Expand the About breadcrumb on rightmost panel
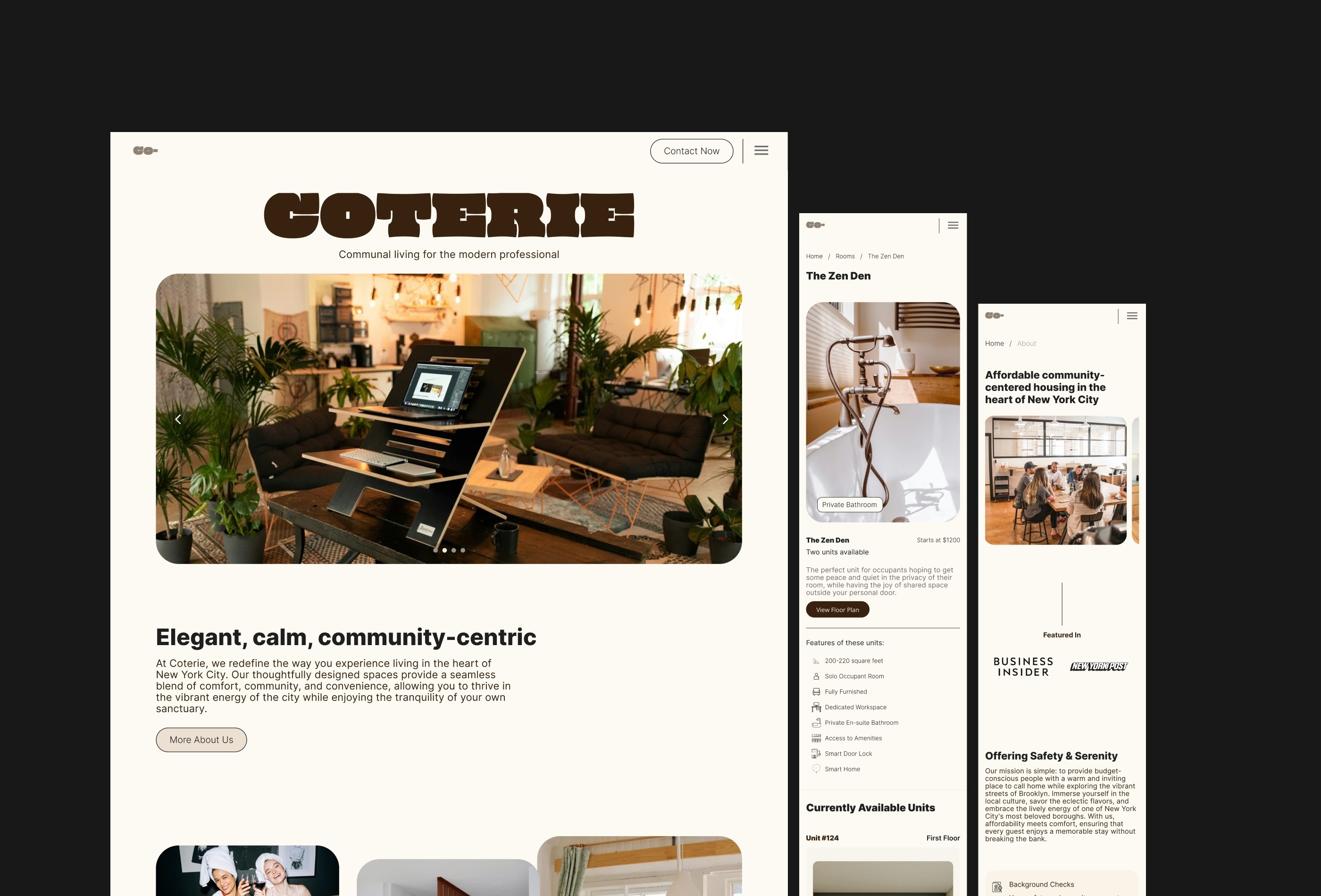1321x896 pixels. 1027,343
